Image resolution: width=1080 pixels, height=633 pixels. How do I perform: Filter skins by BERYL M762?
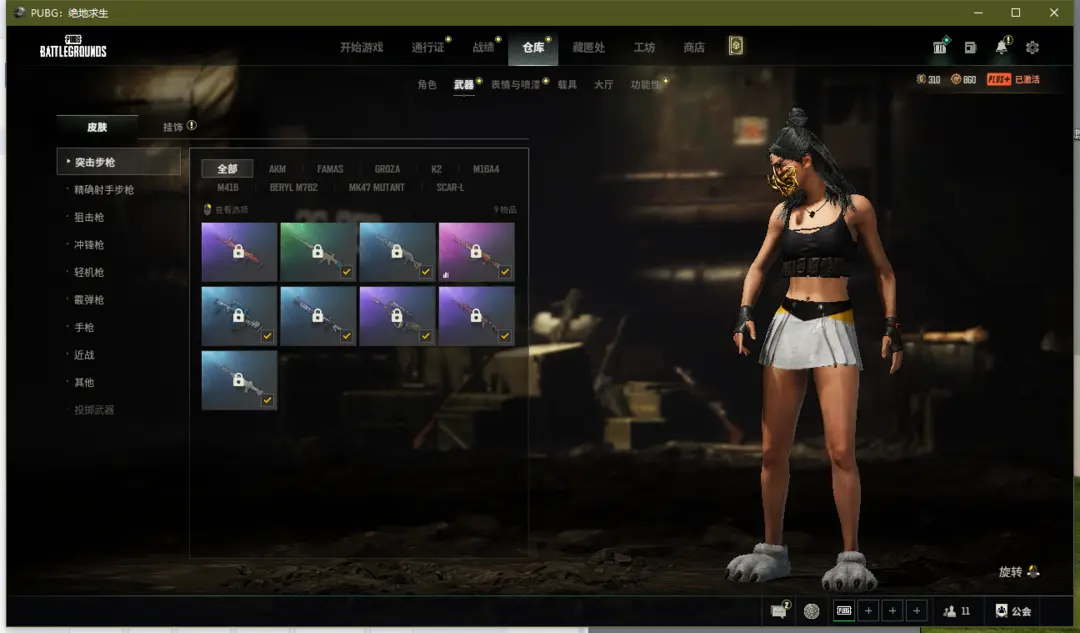293,187
